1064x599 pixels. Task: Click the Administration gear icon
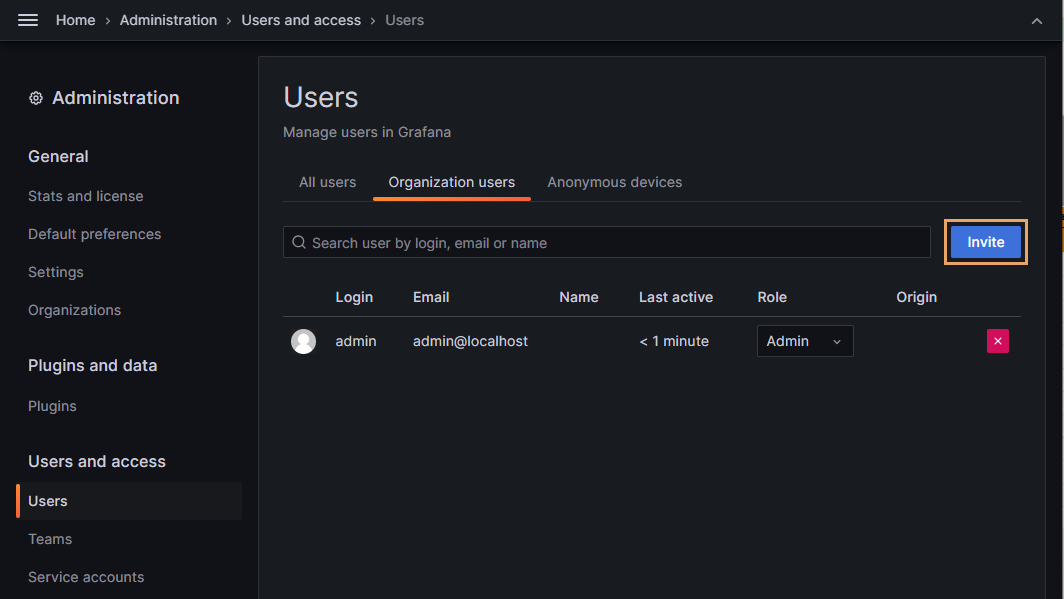tap(36, 98)
